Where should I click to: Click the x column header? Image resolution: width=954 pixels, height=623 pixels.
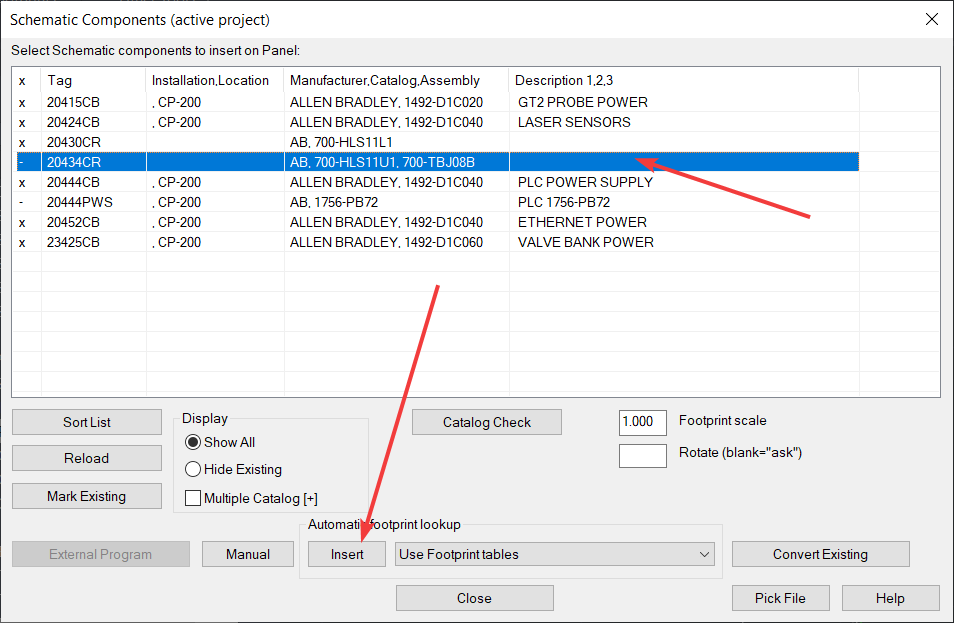click(x=26, y=80)
